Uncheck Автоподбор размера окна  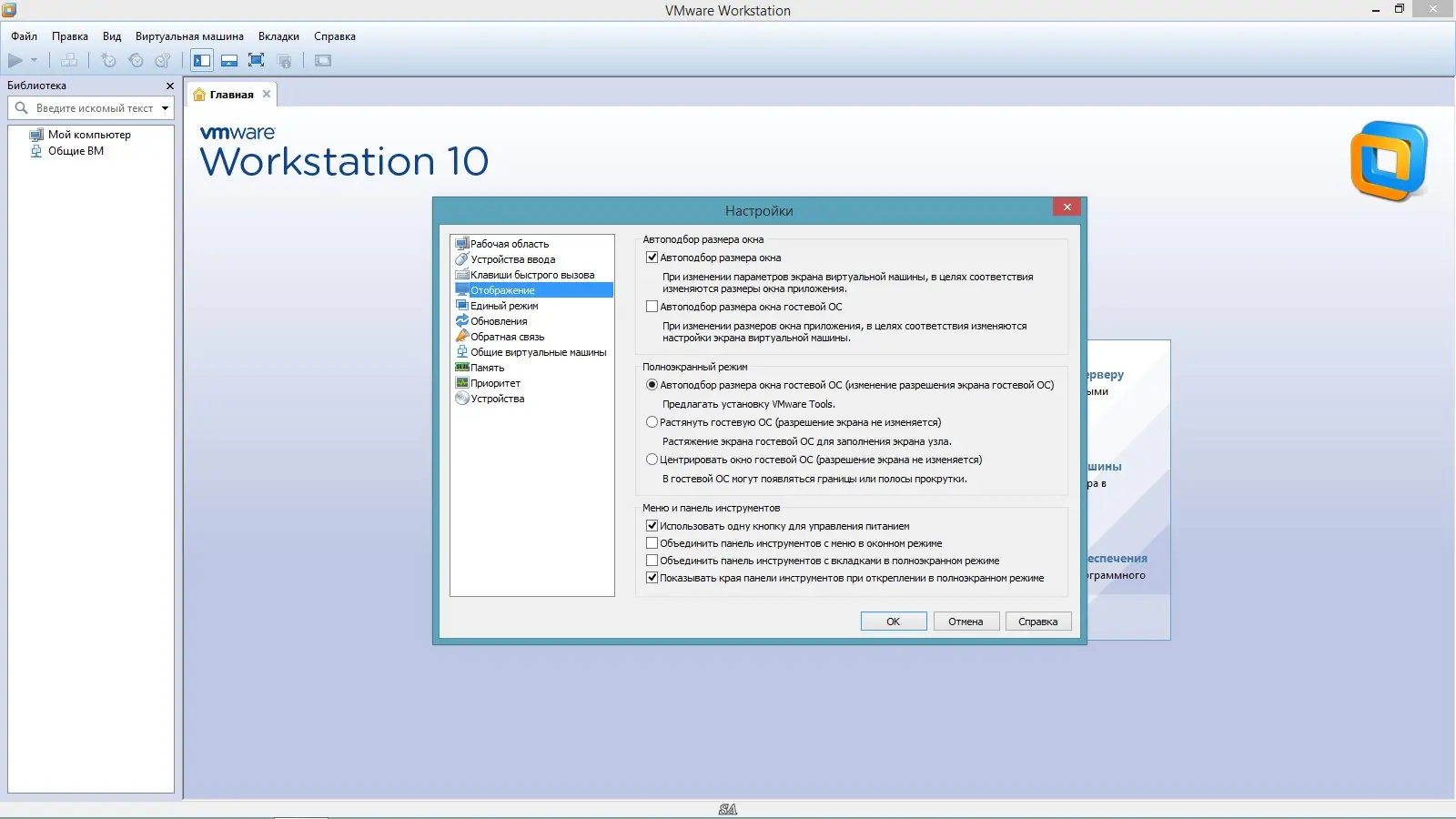click(x=652, y=257)
